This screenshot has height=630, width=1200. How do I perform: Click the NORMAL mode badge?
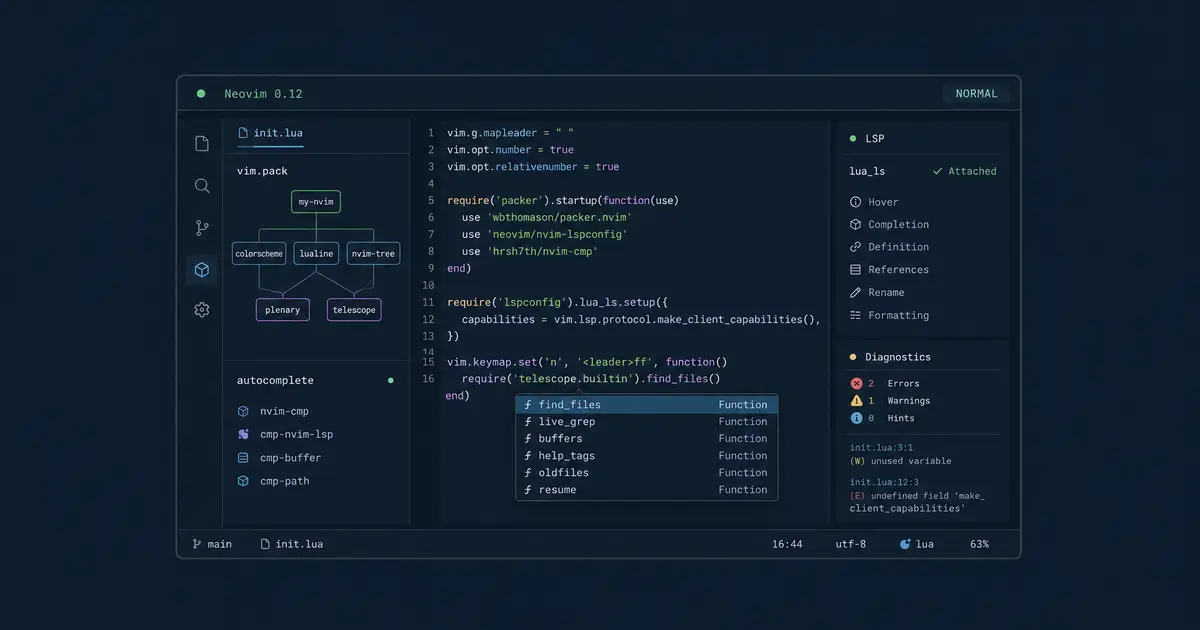tap(976, 94)
